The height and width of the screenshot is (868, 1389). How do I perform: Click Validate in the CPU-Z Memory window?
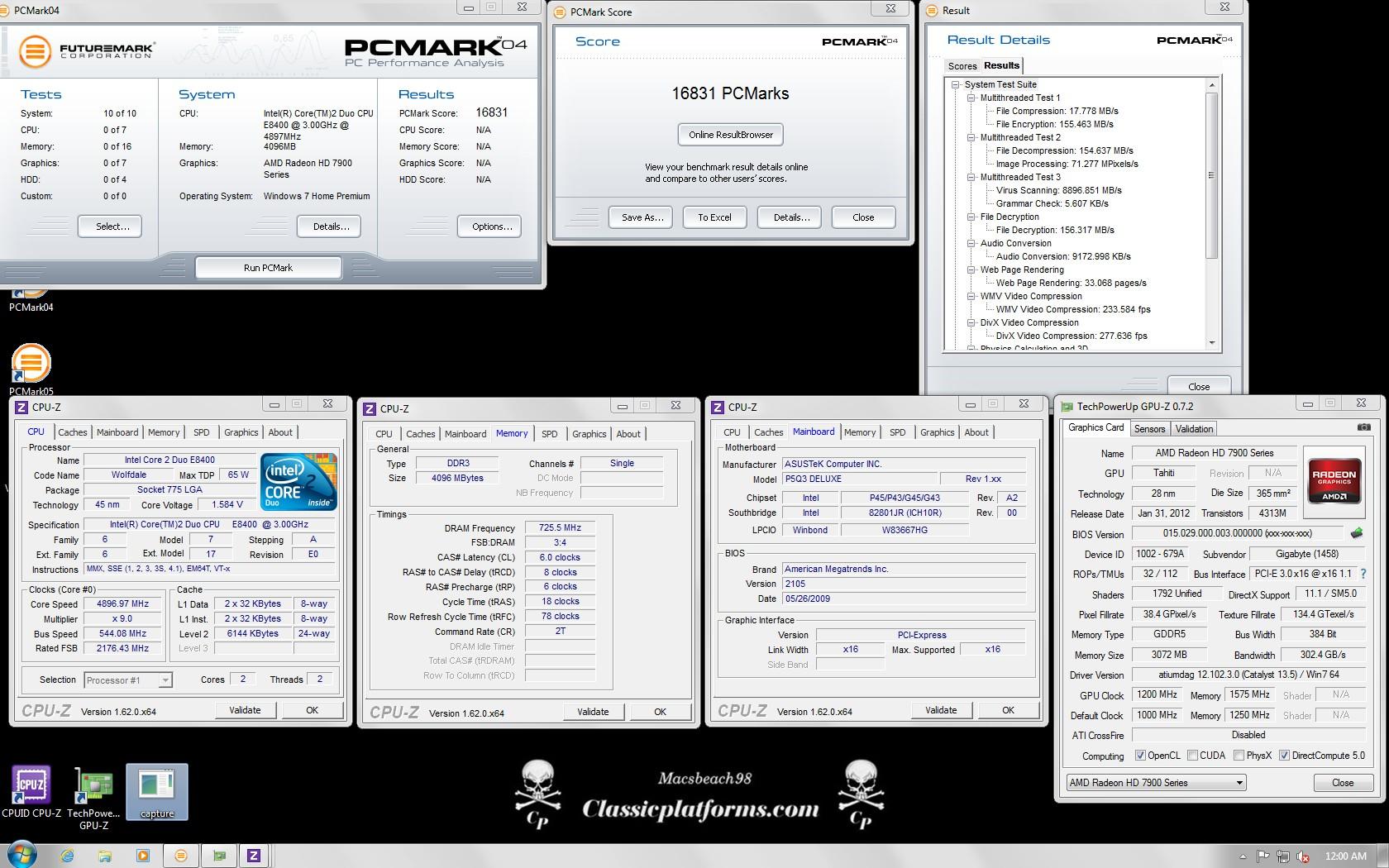[593, 712]
